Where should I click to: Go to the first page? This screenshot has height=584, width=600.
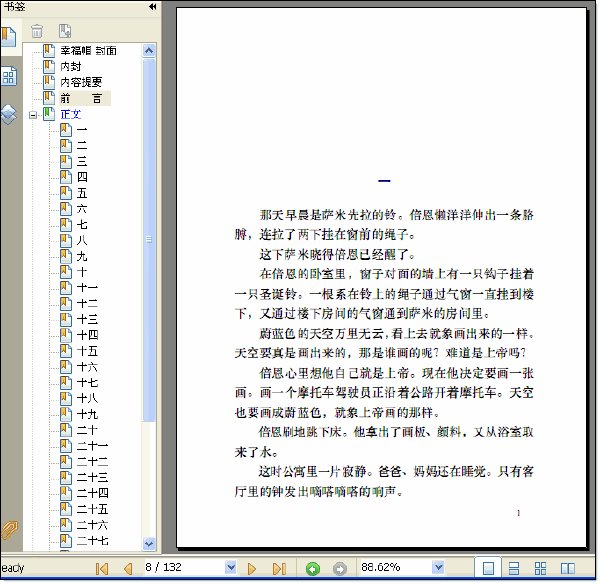(102, 568)
